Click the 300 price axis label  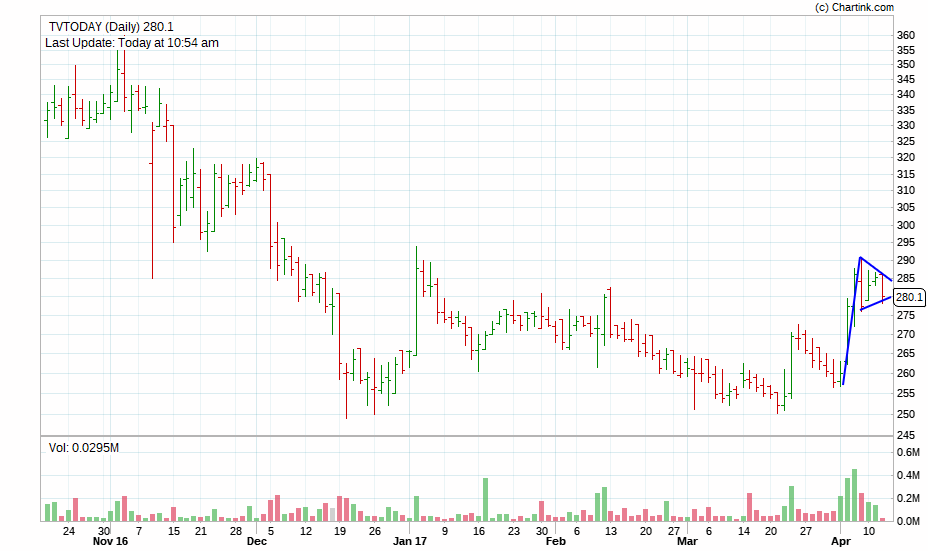906,226
